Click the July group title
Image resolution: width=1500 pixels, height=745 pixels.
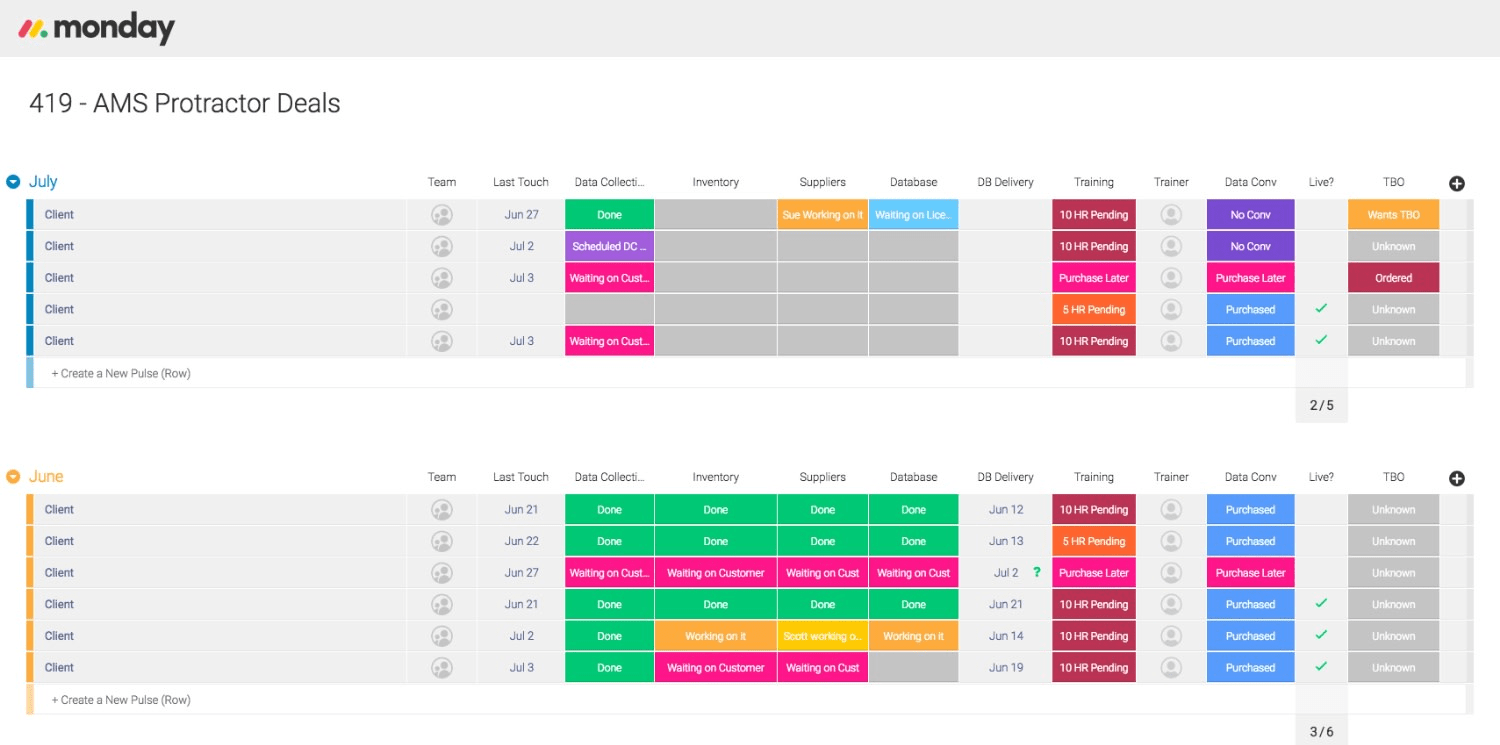click(43, 182)
